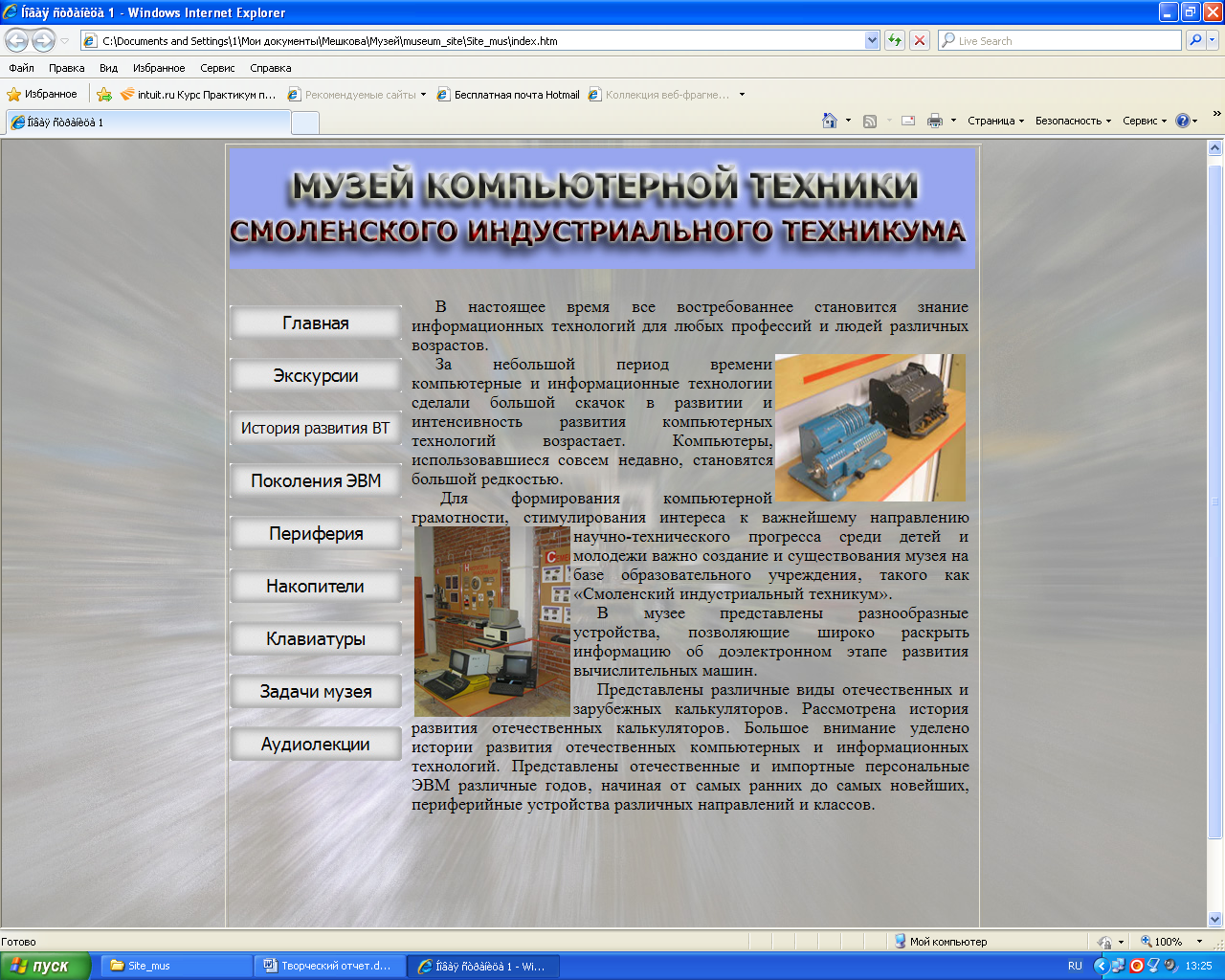Open the «Бесплатная почта Hotmail» favorites link
This screenshot has height=980, width=1225.
[x=508, y=95]
